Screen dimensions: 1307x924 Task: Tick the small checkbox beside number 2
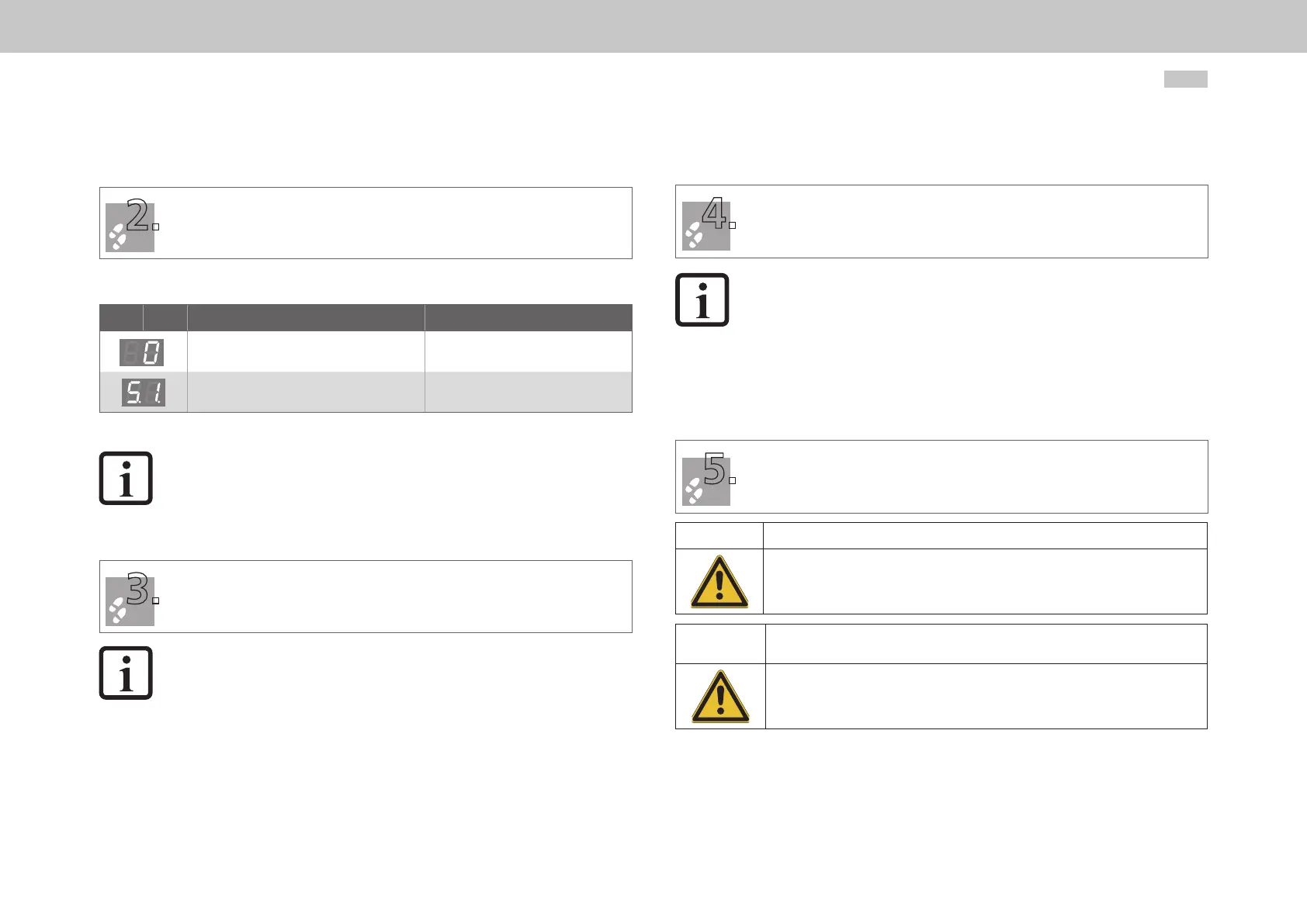pyautogui.click(x=156, y=227)
